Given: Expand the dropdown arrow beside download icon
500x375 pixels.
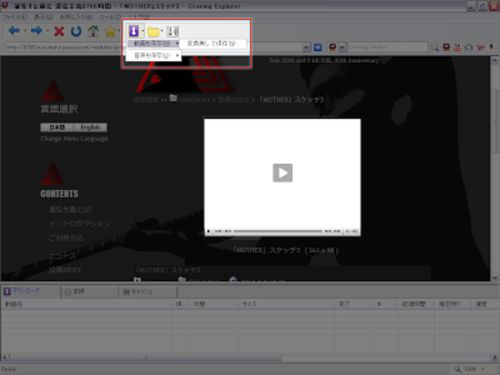Looking at the screenshot, I should click(x=142, y=31).
